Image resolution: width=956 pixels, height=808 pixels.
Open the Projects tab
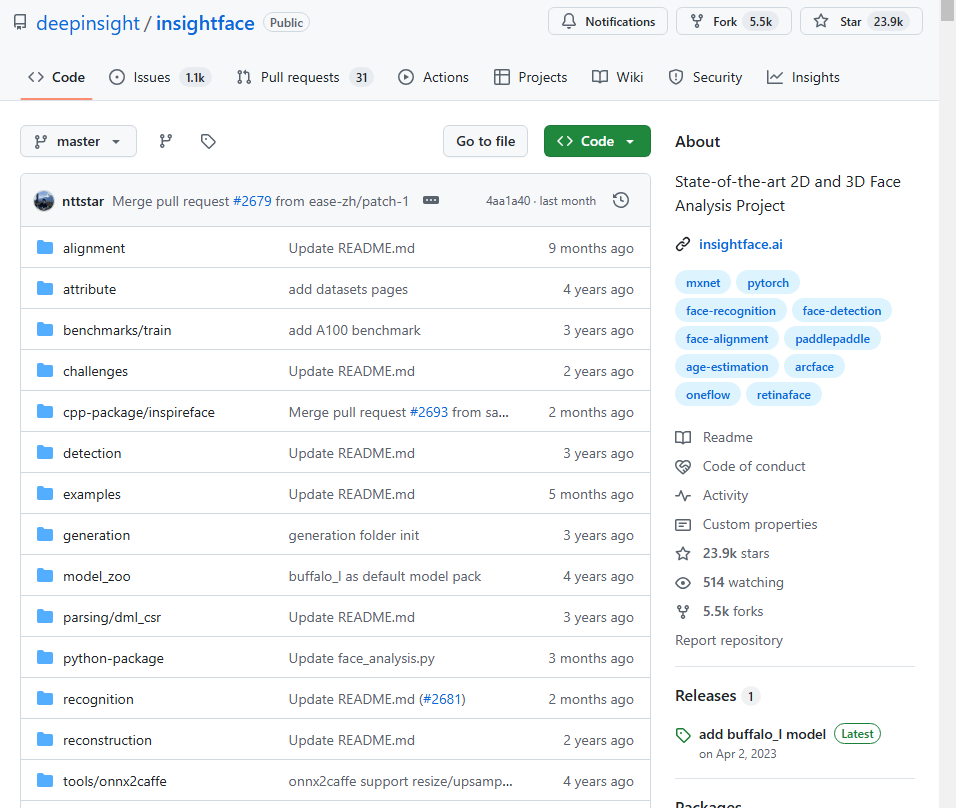pyautogui.click(x=530, y=77)
